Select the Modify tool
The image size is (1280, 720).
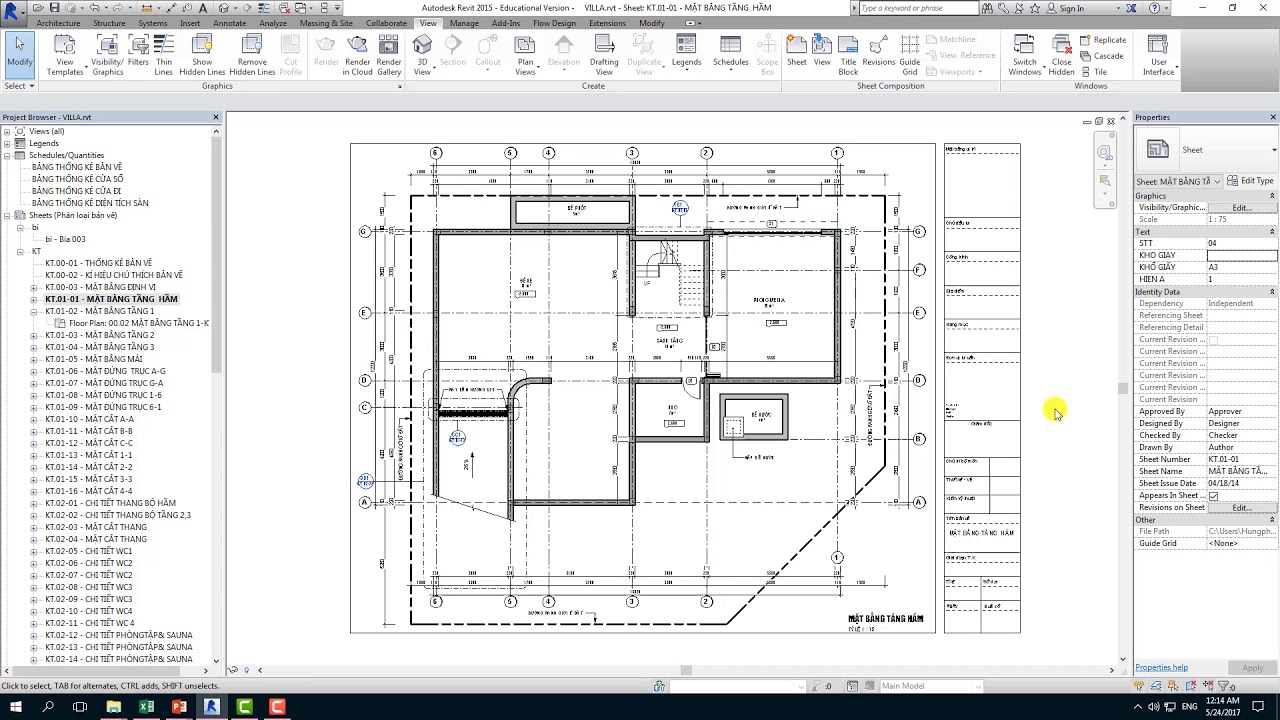click(19, 54)
